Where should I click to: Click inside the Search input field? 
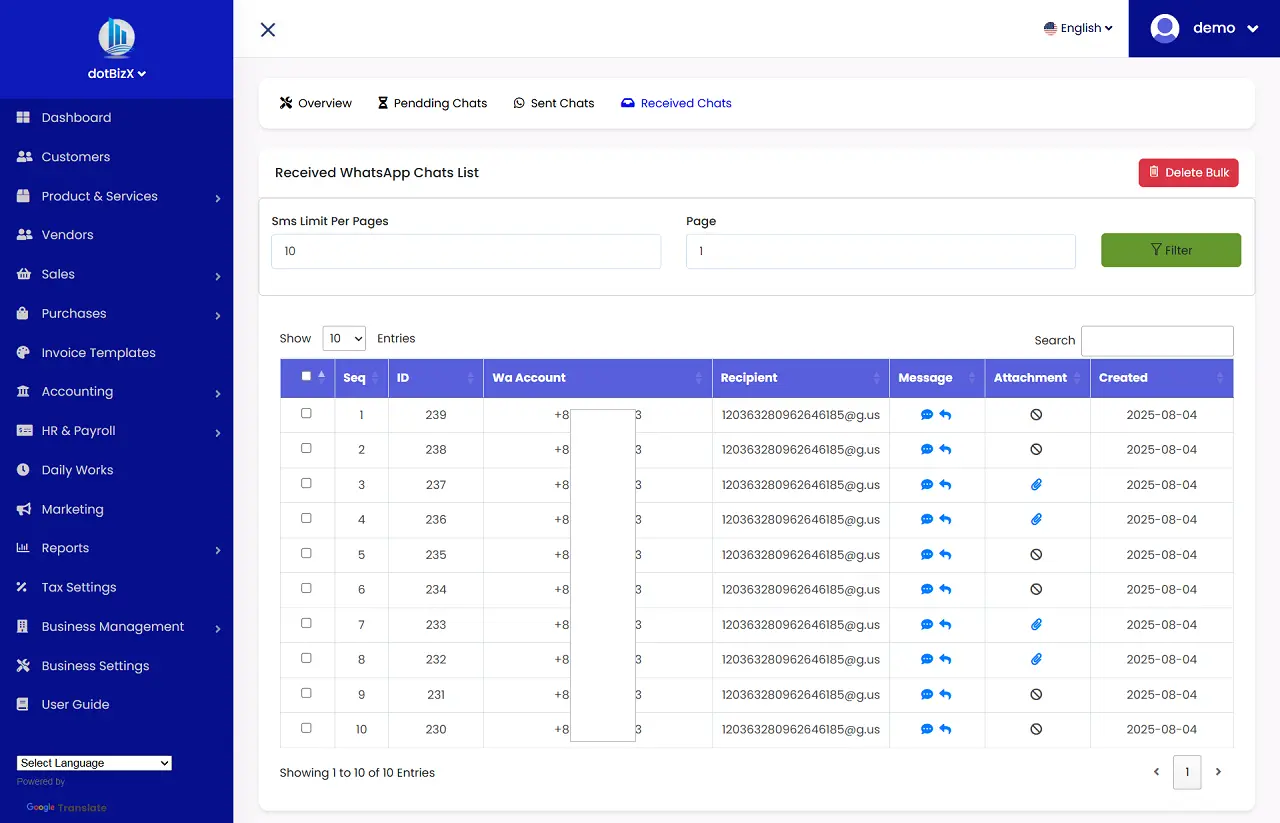tap(1156, 340)
